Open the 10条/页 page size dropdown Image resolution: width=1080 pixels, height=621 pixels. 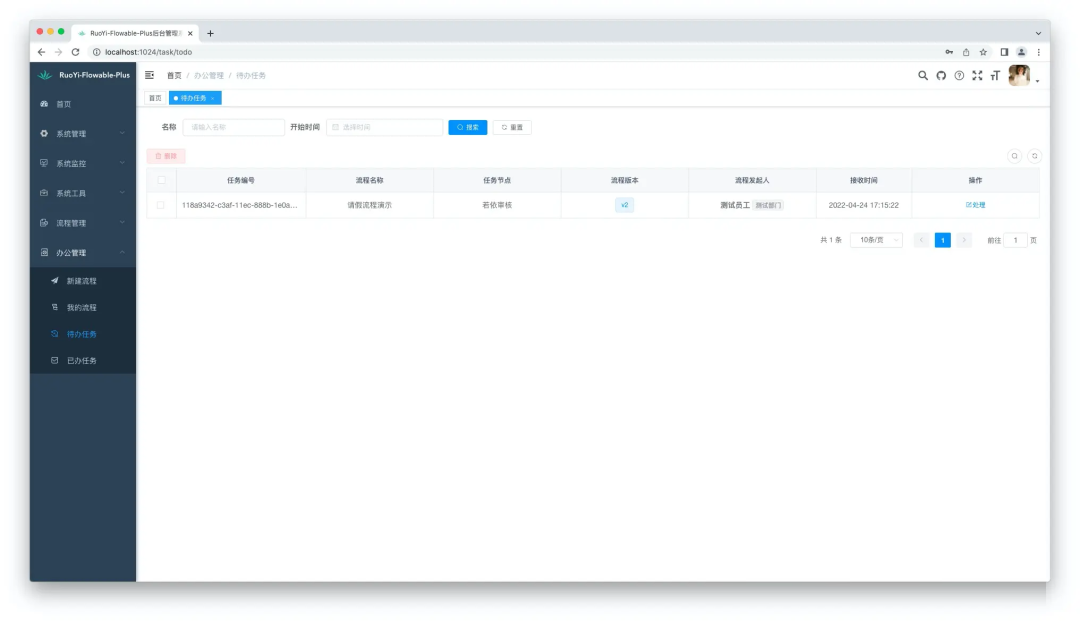click(876, 240)
